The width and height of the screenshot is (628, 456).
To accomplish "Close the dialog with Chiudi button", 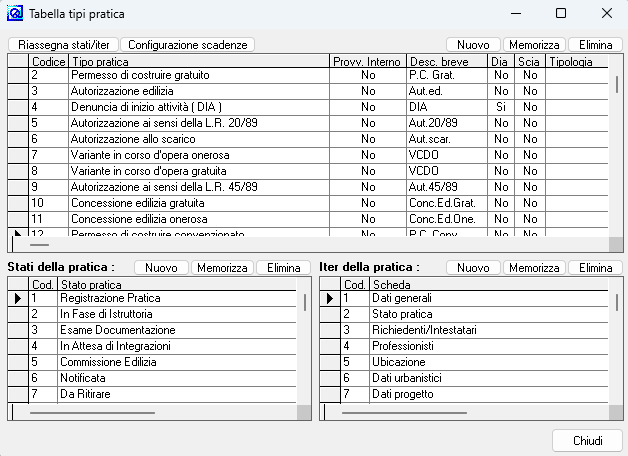I will point(587,441).
